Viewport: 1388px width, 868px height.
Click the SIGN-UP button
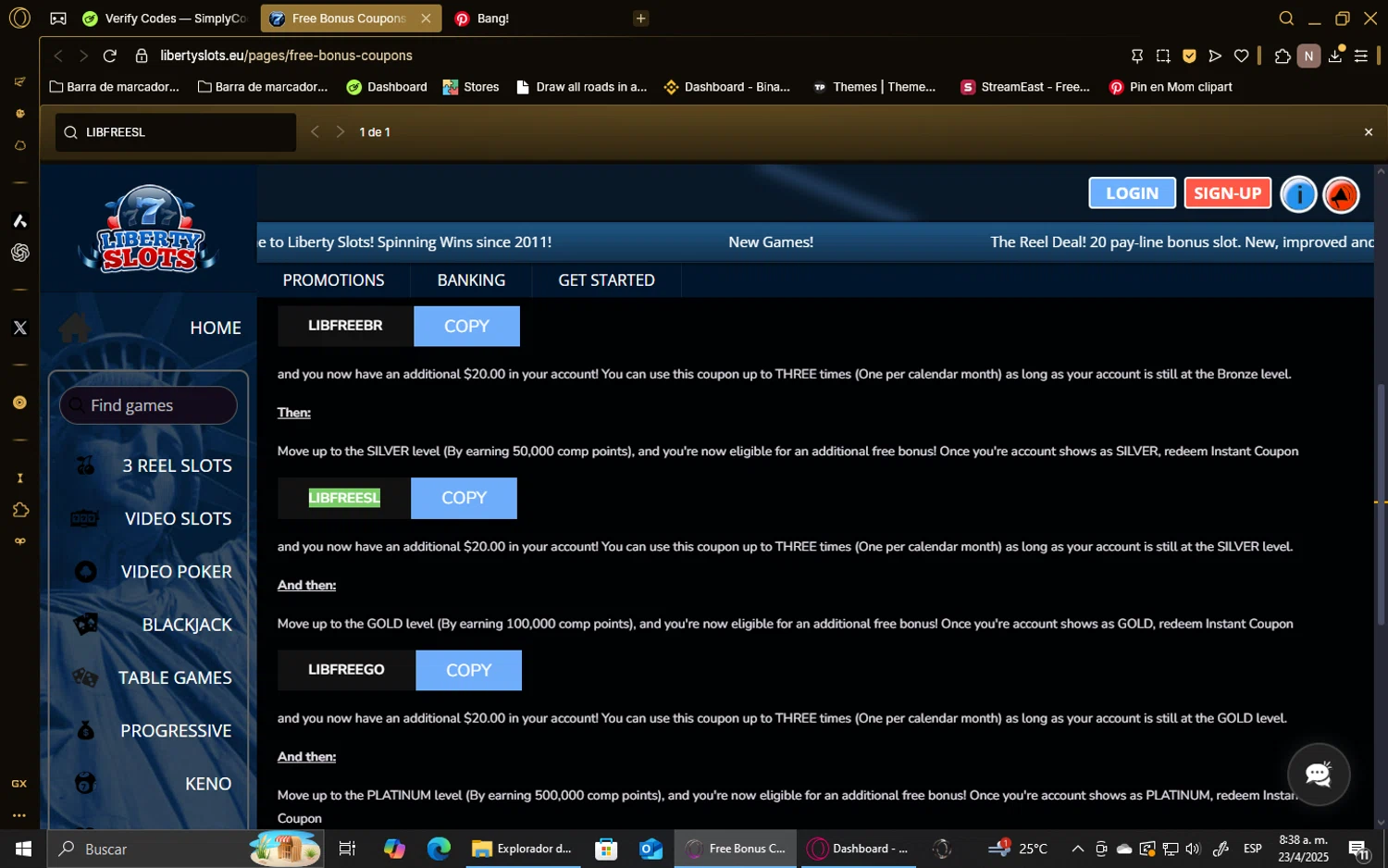tap(1227, 192)
